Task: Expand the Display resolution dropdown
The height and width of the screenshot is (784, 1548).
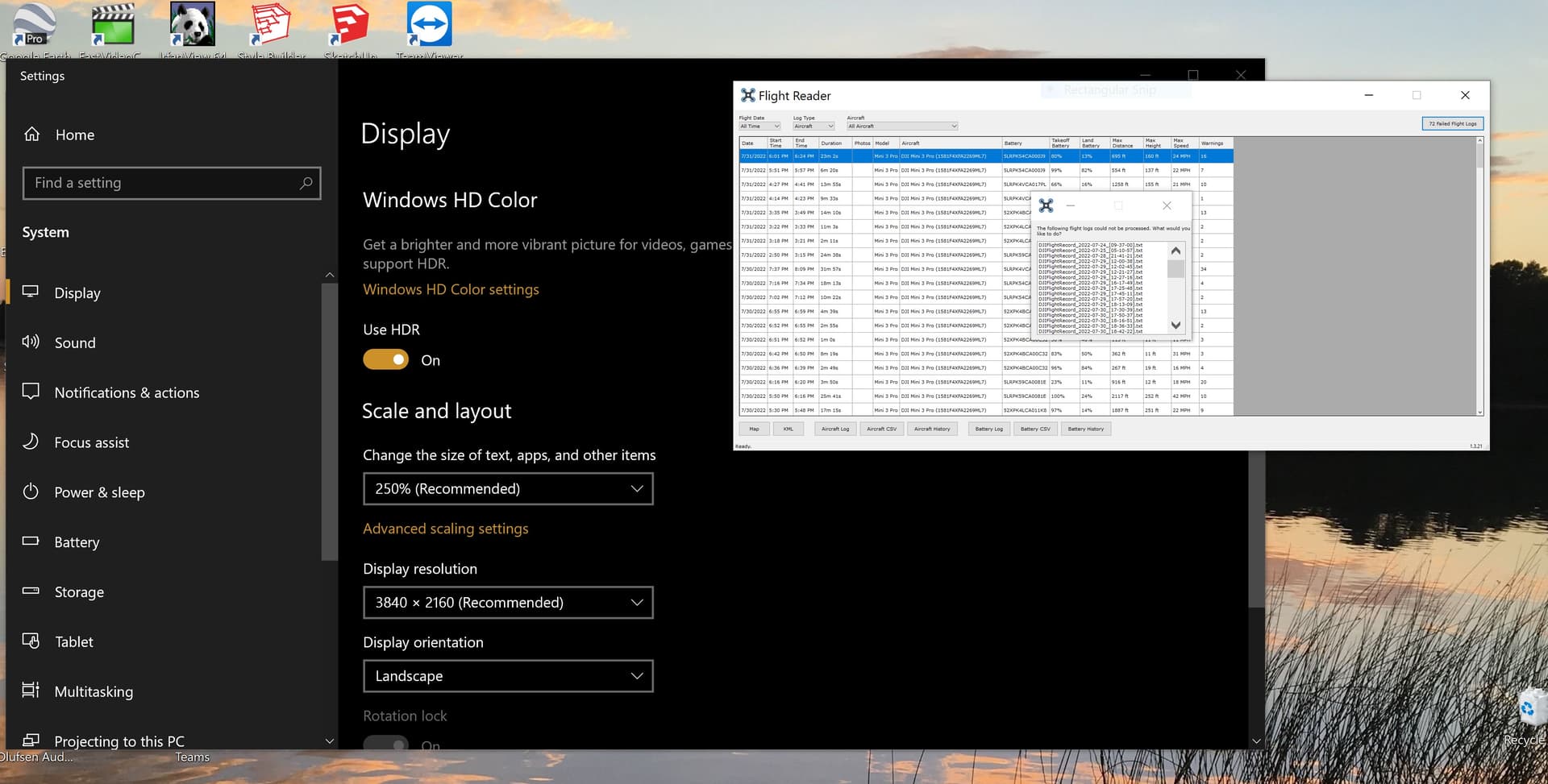Action: [508, 603]
